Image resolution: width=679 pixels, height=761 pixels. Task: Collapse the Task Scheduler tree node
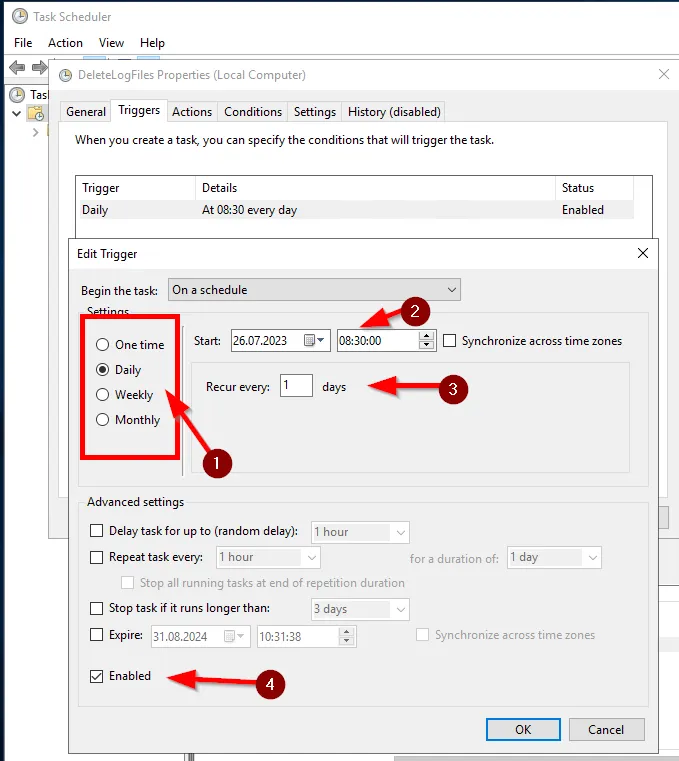pyautogui.click(x=16, y=114)
